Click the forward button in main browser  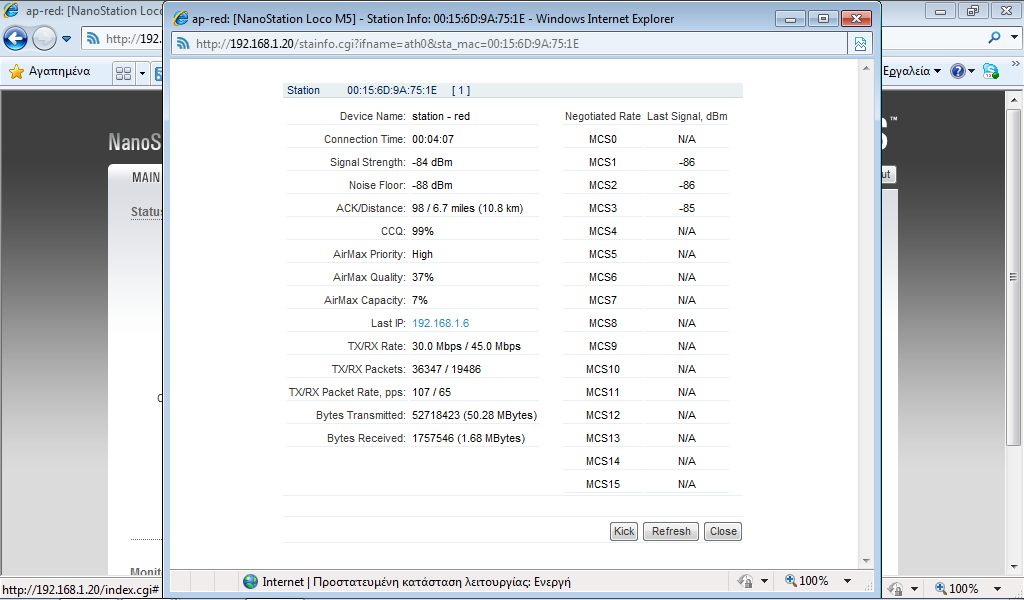point(44,39)
